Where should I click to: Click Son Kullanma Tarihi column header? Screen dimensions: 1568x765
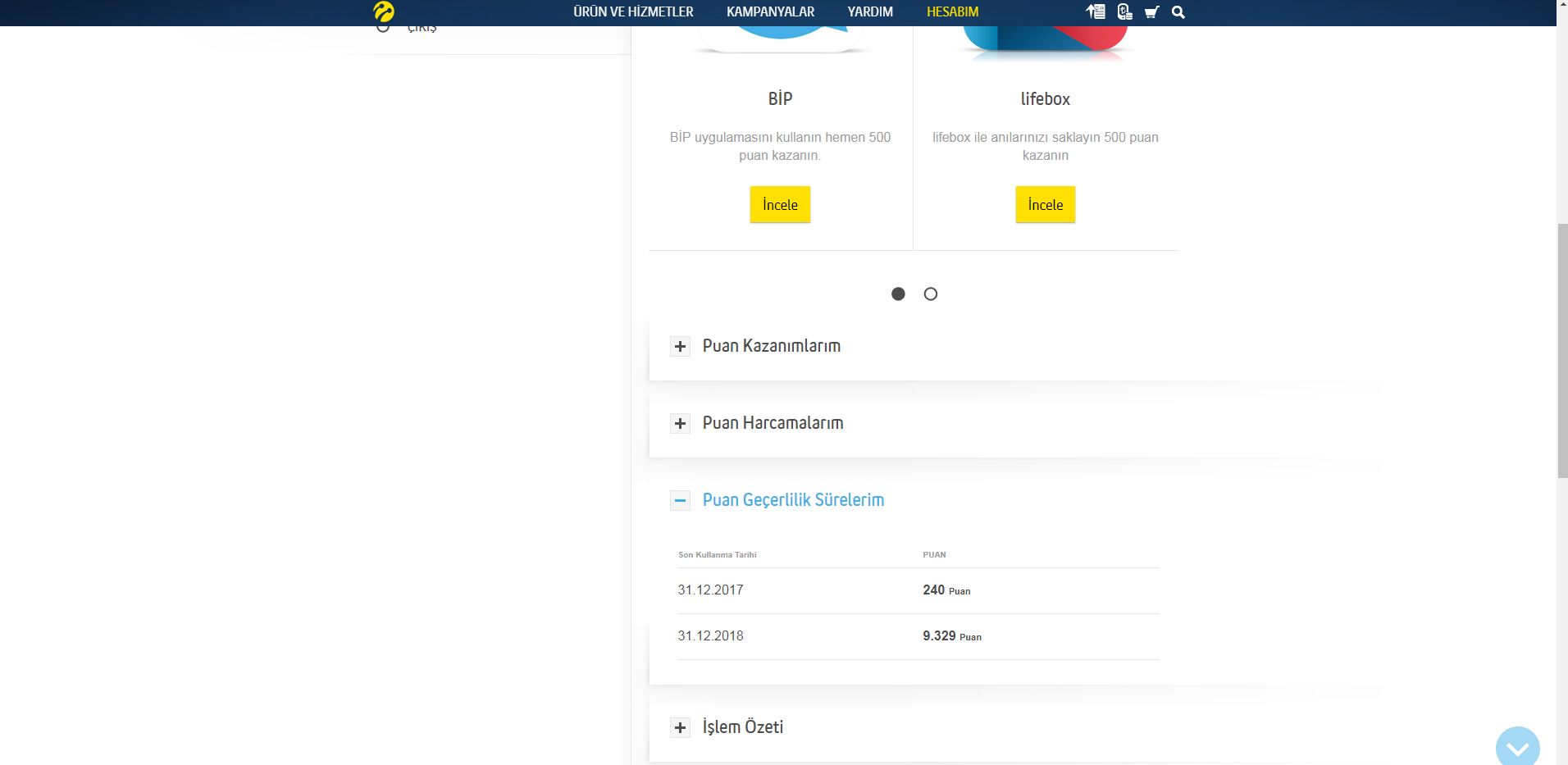point(718,555)
